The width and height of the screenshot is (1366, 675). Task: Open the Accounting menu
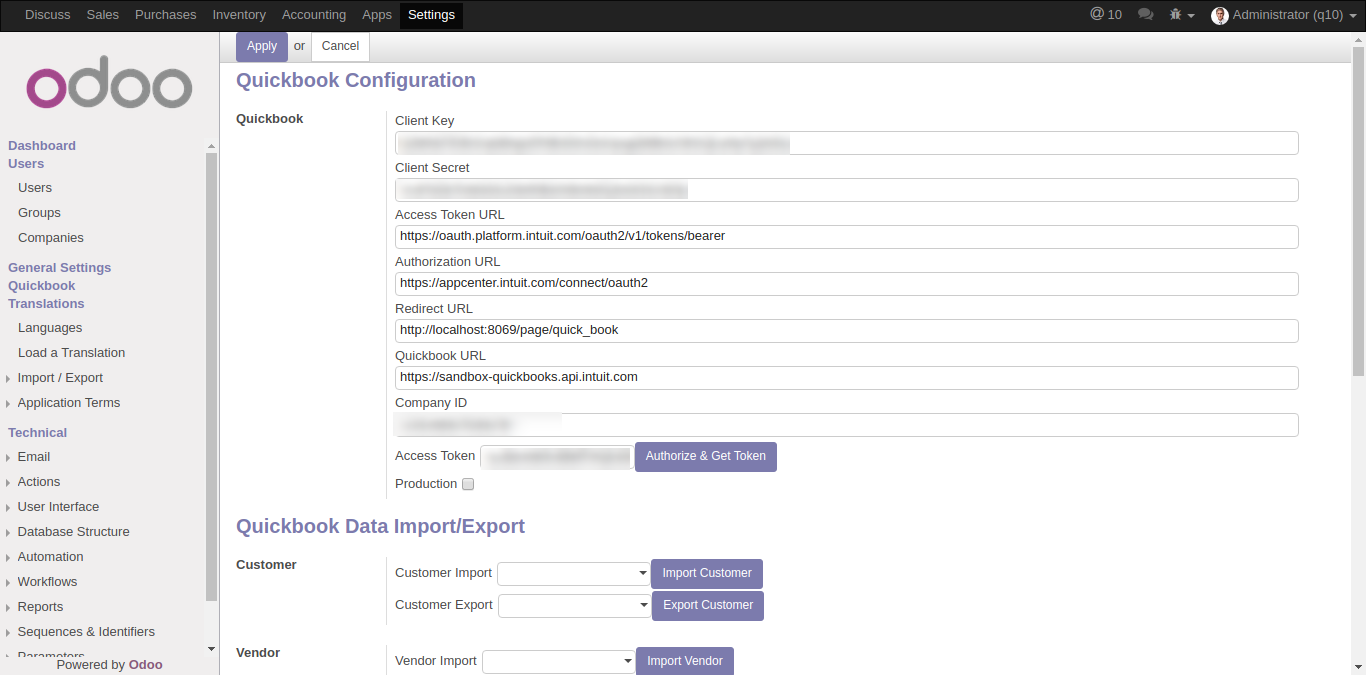[314, 15]
